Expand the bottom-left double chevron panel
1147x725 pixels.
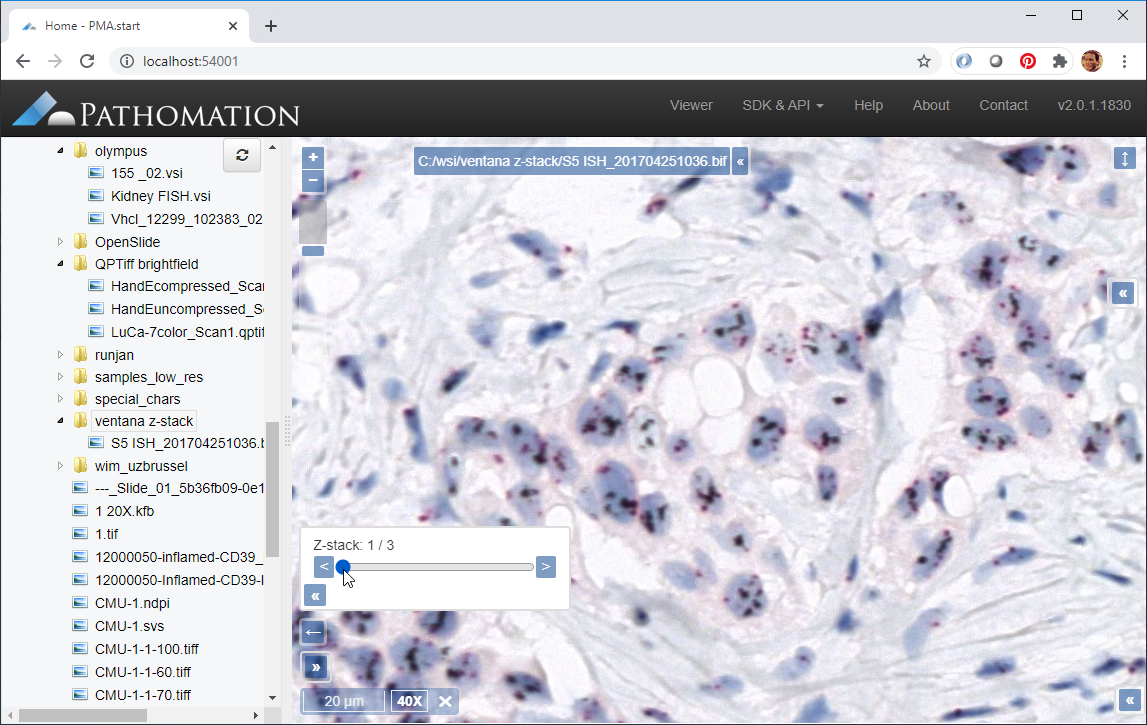click(314, 667)
